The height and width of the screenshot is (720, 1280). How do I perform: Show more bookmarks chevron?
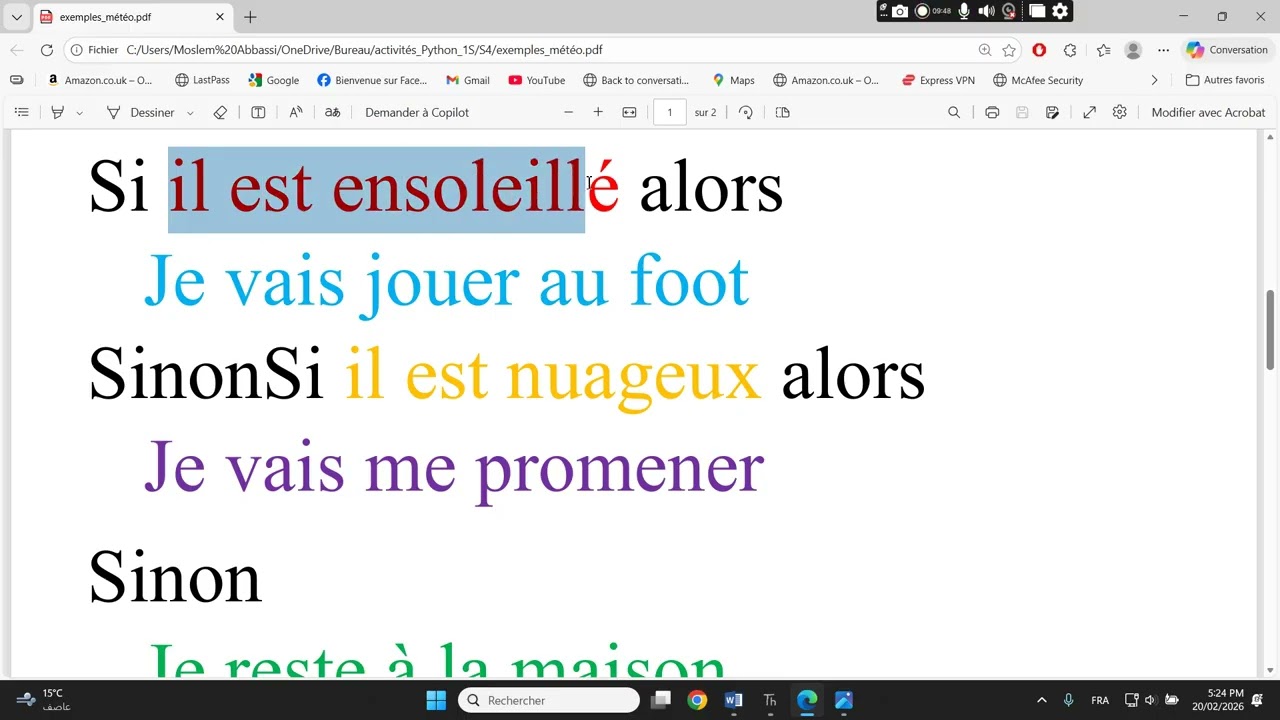[1154, 80]
